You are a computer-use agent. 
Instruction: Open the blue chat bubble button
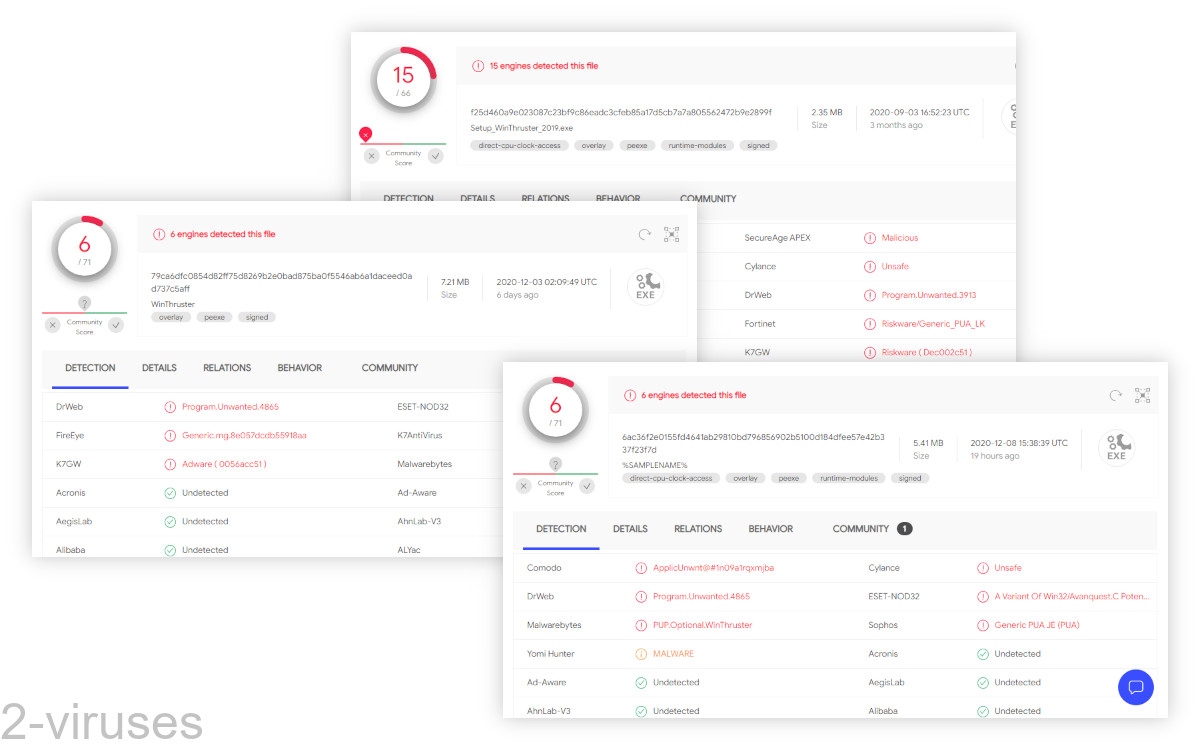pyautogui.click(x=1136, y=687)
